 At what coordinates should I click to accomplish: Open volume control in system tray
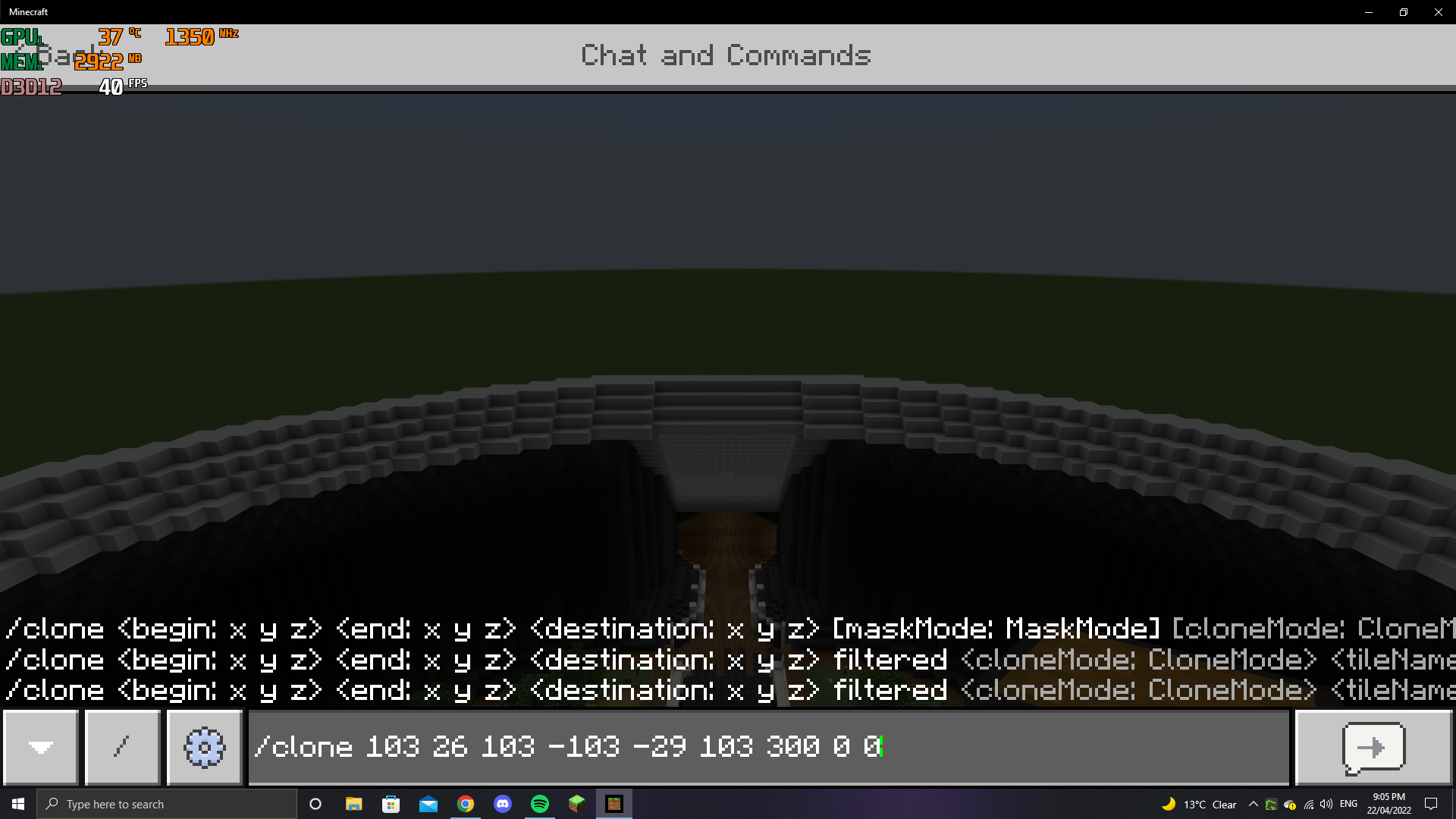point(1326,804)
